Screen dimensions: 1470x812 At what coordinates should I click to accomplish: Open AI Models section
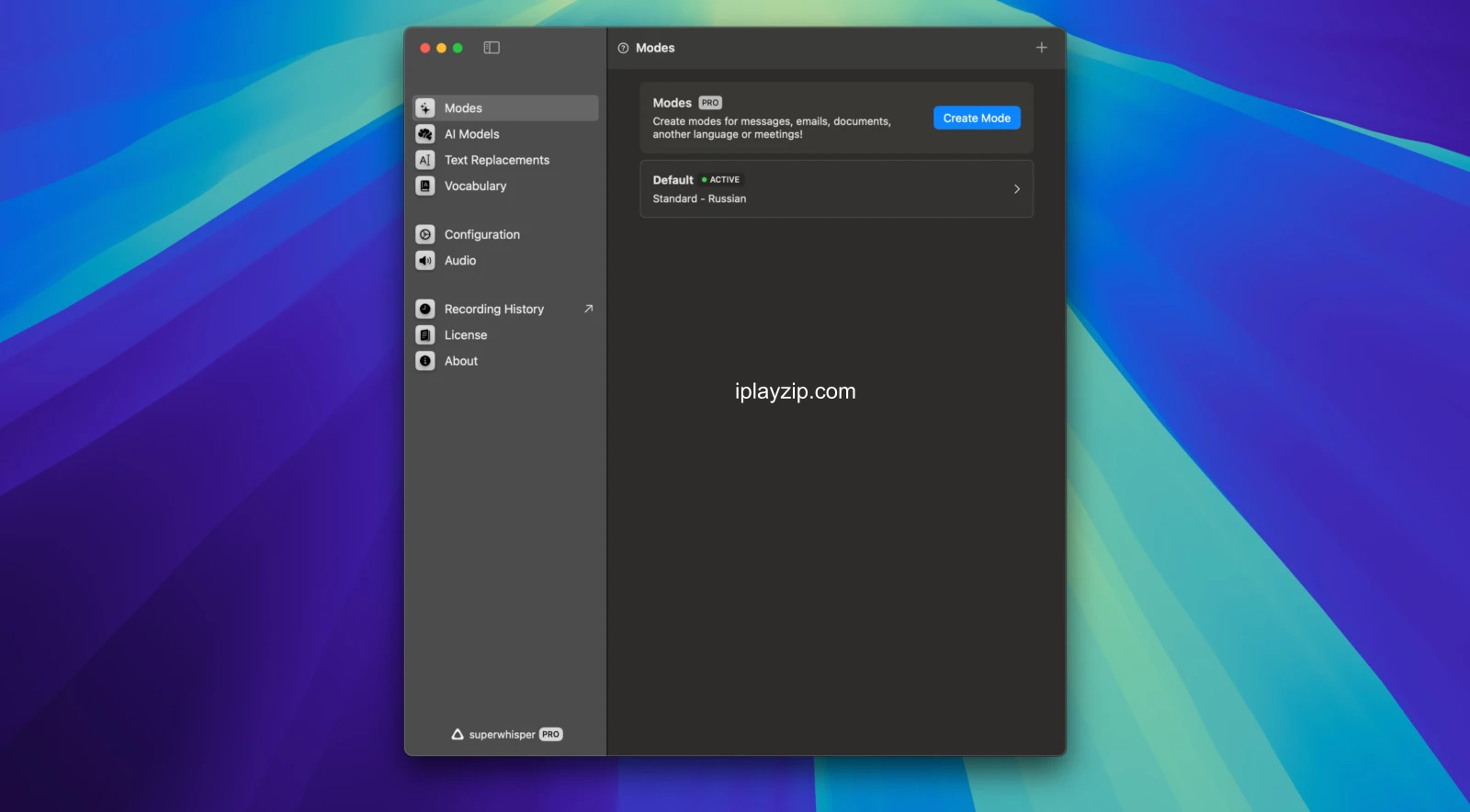point(472,134)
